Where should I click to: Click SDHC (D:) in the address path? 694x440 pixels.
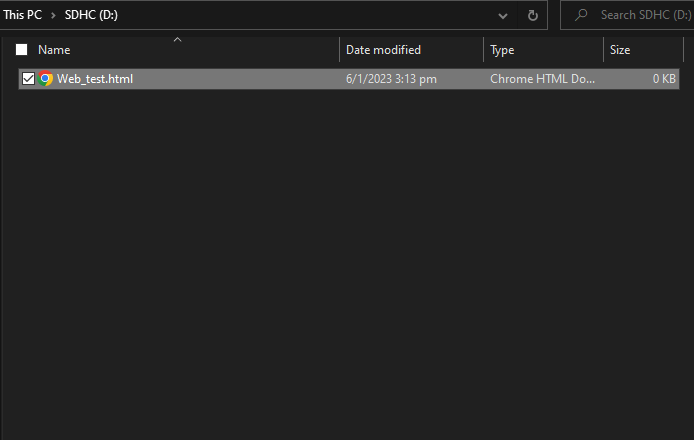pyautogui.click(x=92, y=16)
